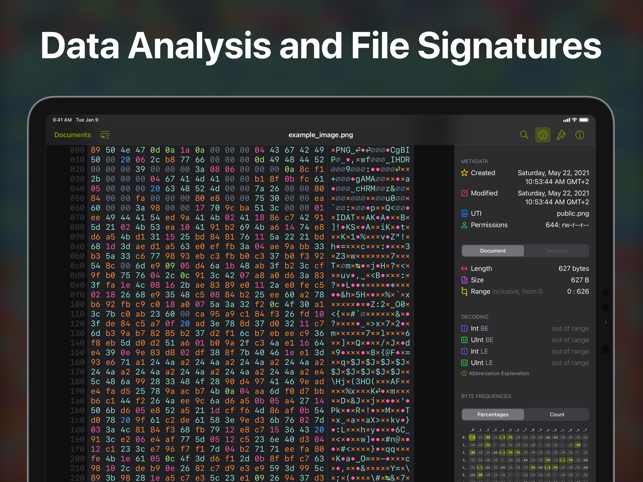The image size is (643, 482).
Task: Switch to the Selection segment tab
Action: (x=557, y=251)
